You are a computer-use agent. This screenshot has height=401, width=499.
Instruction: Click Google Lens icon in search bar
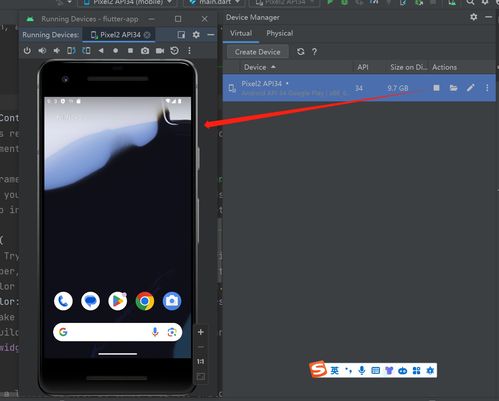pos(172,332)
